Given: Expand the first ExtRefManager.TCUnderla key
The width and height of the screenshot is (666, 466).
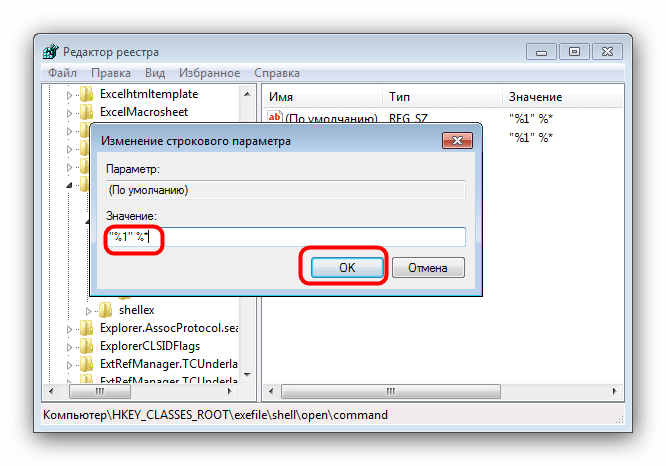Looking at the screenshot, I should point(69,365).
